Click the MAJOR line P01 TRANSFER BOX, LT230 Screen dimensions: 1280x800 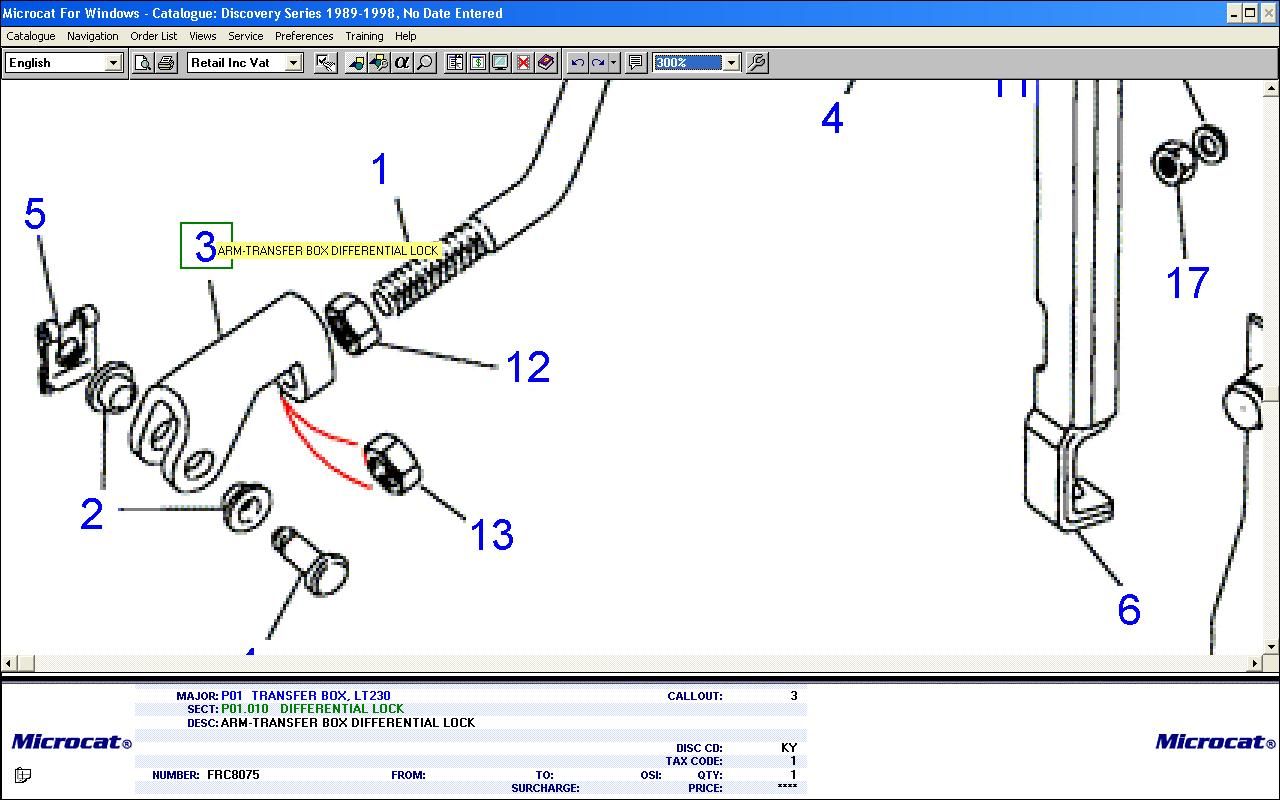click(306, 695)
